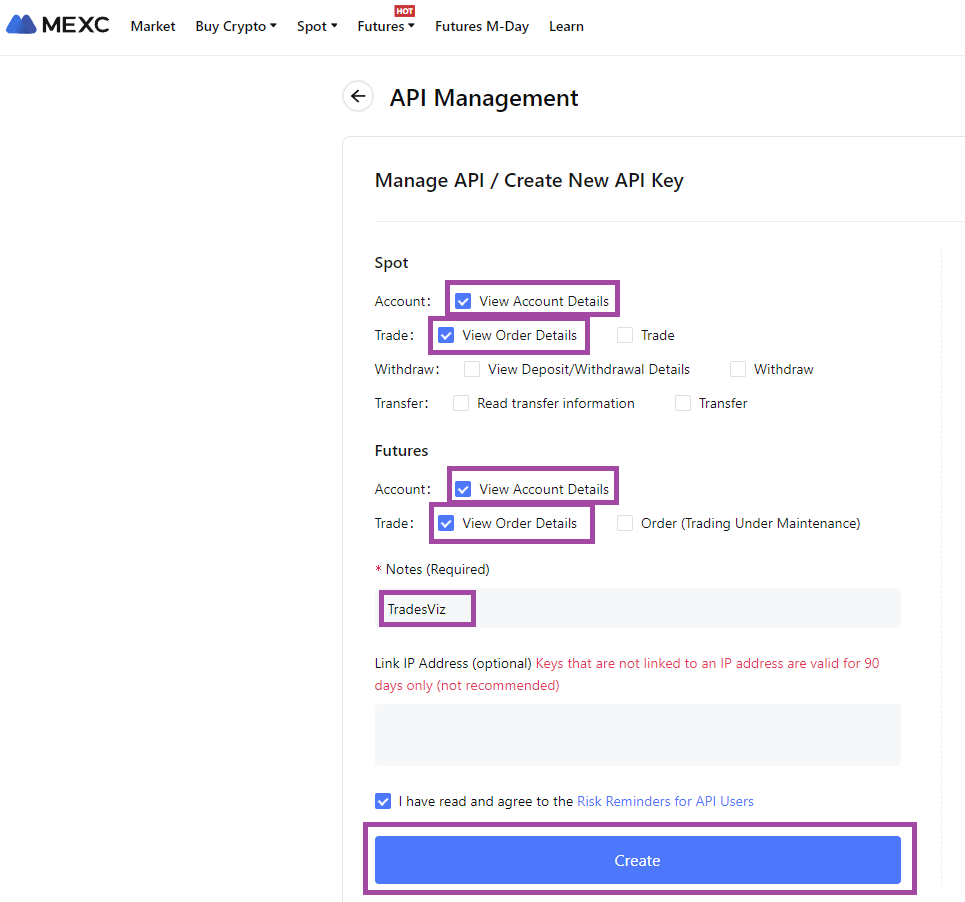Open Risk Reminders for API Users link
Image resolution: width=965 pixels, height=902 pixels.
(x=665, y=801)
